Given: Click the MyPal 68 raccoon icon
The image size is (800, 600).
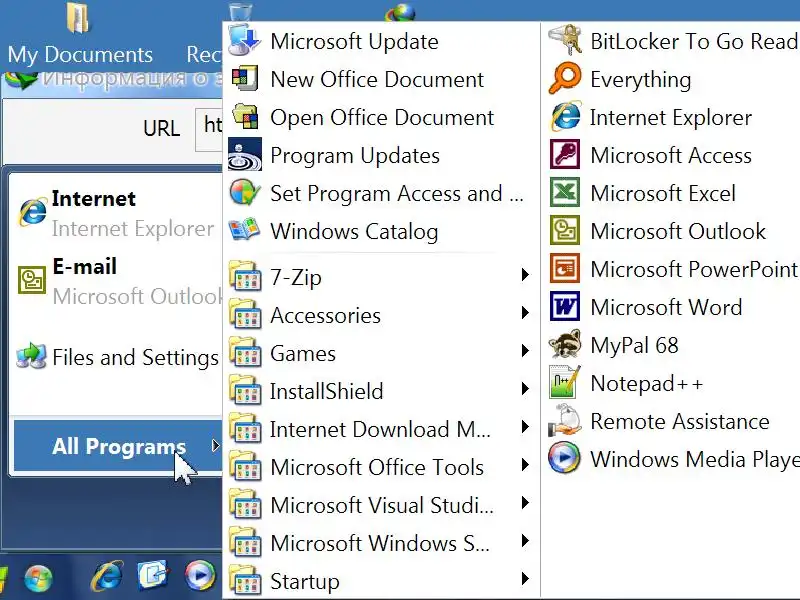Looking at the screenshot, I should click(565, 345).
